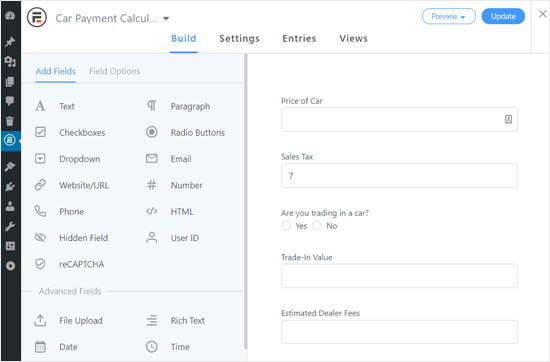The width and height of the screenshot is (550, 362).
Task: Add a Dropdown field
Action: (x=68, y=159)
